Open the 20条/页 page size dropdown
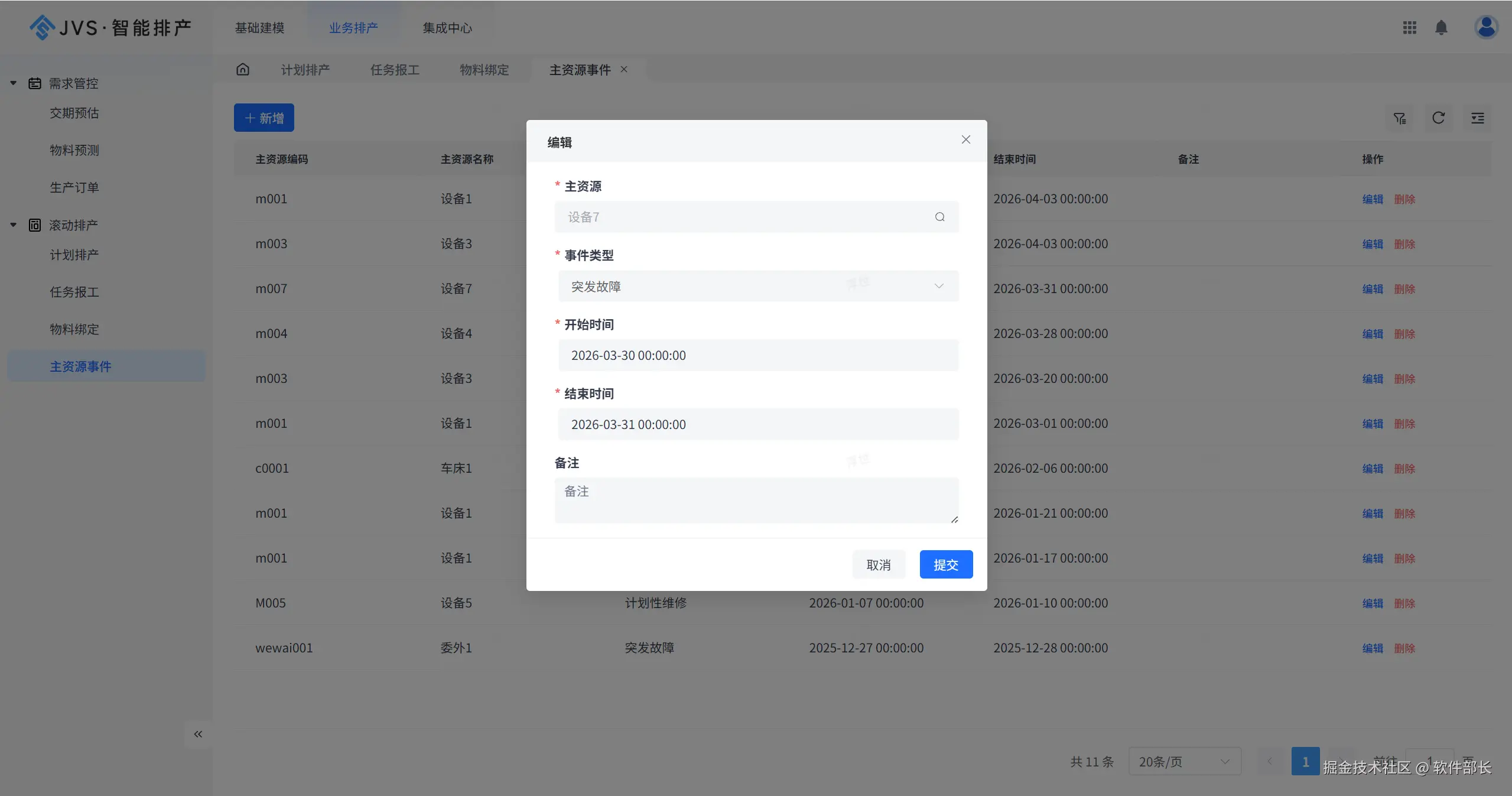 [1184, 762]
